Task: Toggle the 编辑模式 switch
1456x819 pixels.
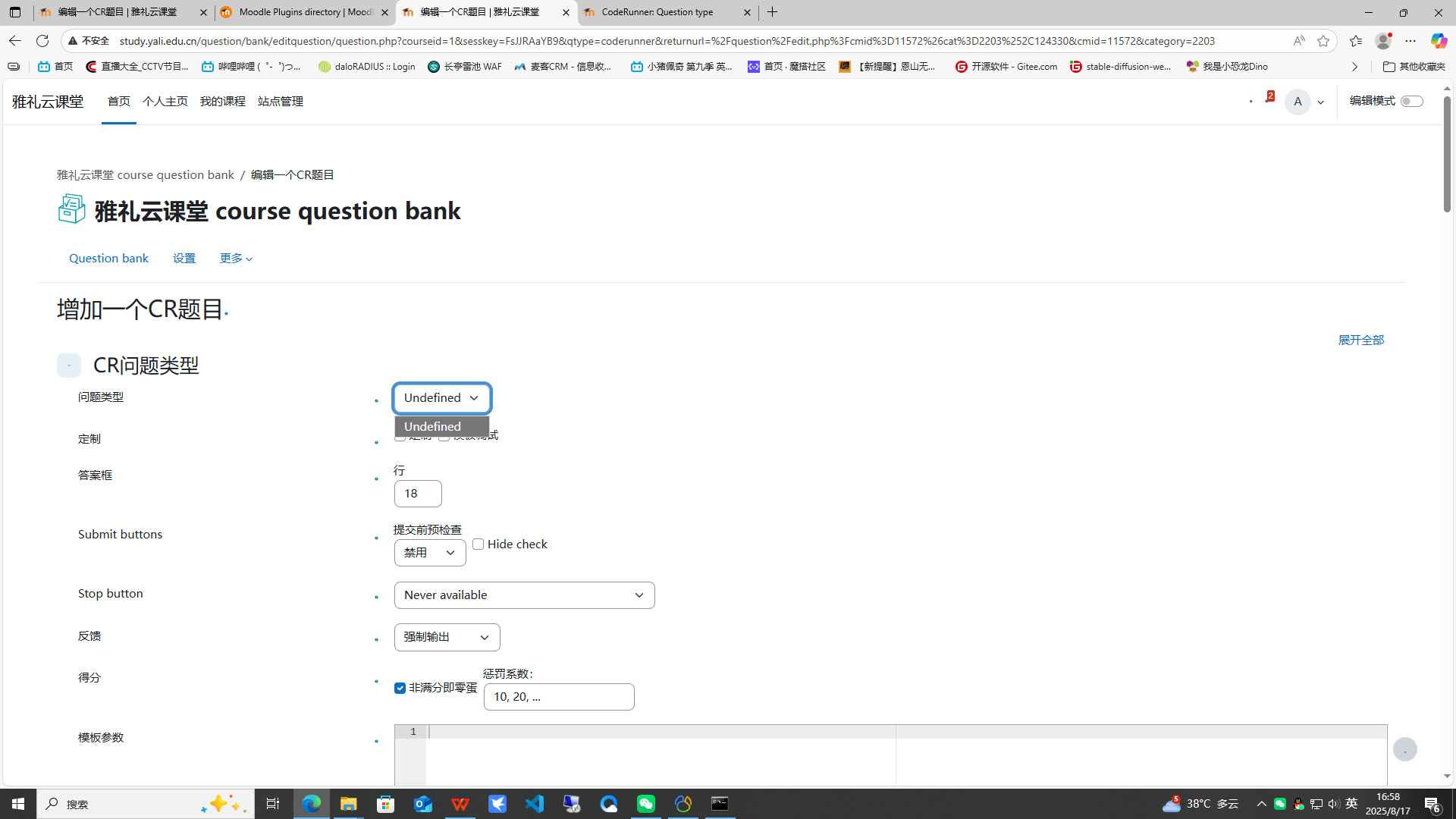Action: point(1411,101)
